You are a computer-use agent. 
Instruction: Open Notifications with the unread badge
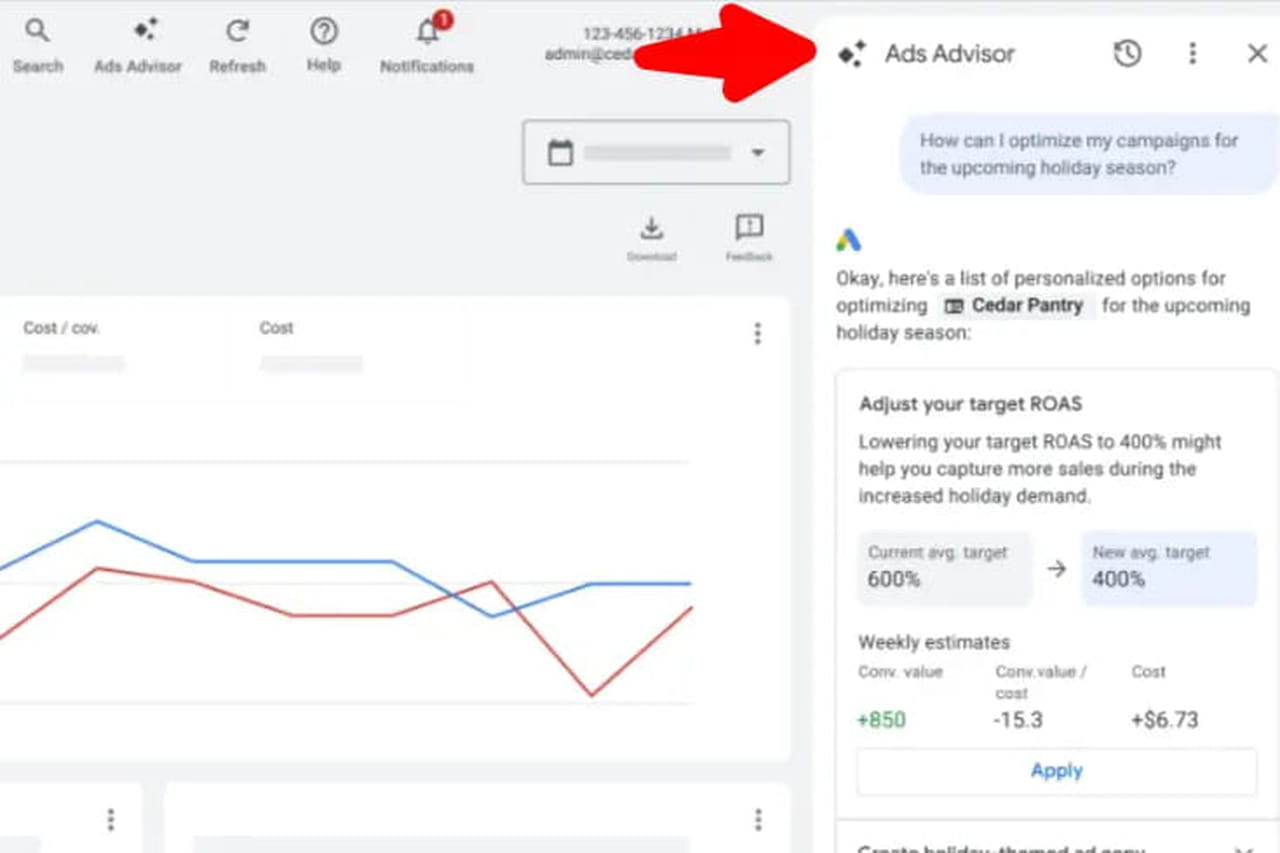pos(426,34)
